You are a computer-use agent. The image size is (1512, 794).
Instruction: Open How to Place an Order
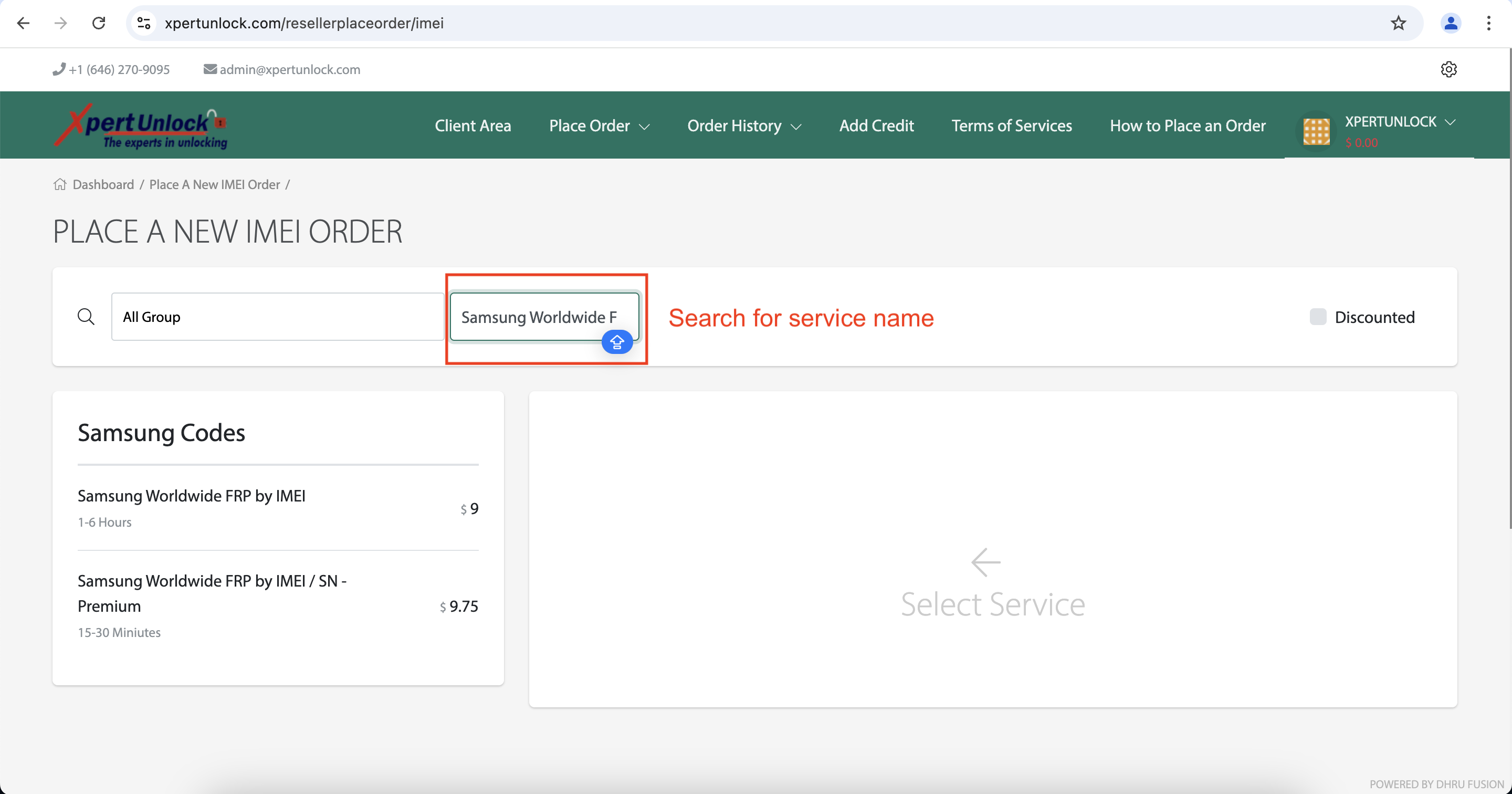(x=1188, y=126)
